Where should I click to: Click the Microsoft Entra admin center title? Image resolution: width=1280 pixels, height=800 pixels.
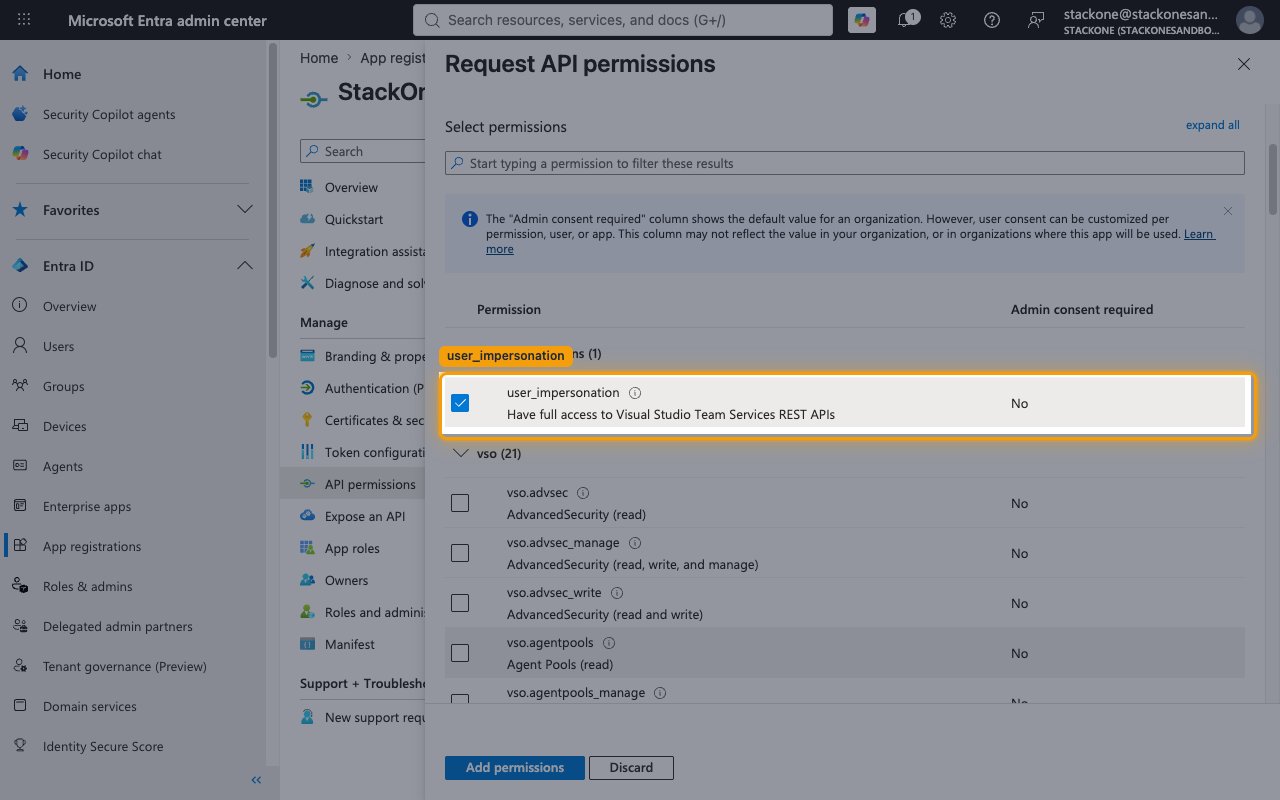pos(167,20)
